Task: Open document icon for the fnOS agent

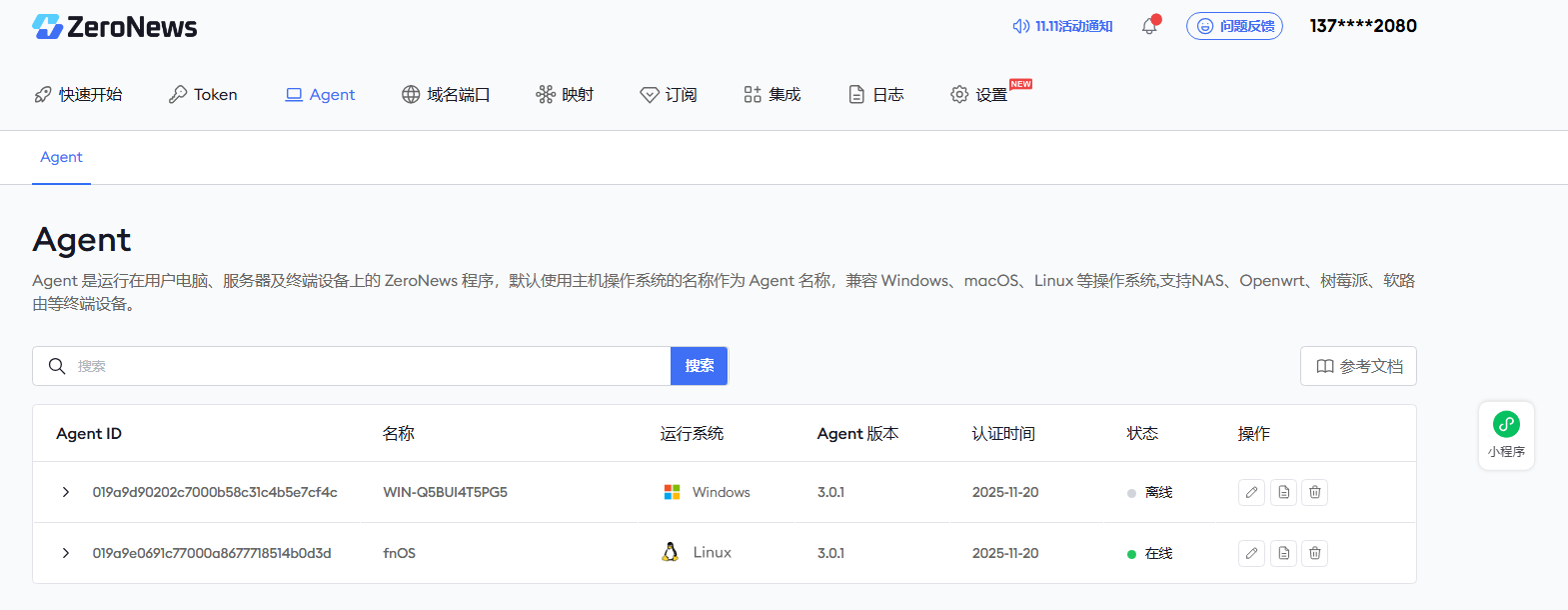Action: 1283,553
